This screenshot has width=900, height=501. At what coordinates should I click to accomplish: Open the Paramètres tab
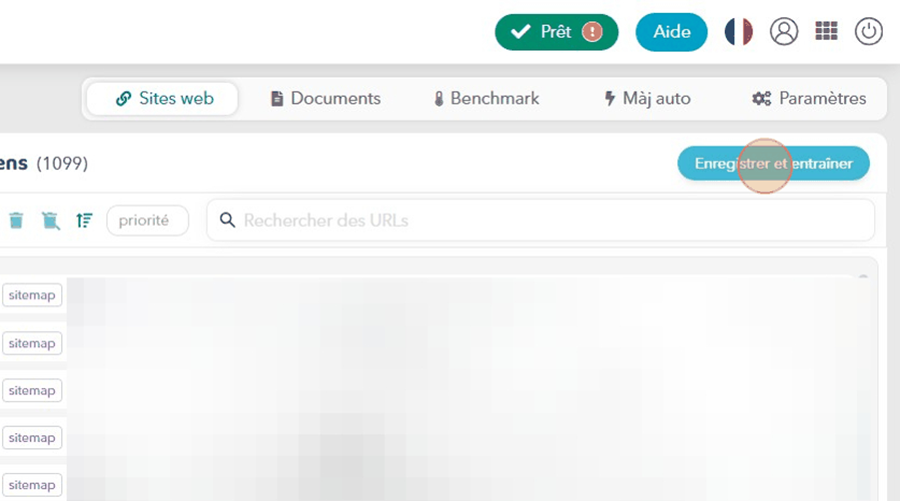pyautogui.click(x=809, y=98)
